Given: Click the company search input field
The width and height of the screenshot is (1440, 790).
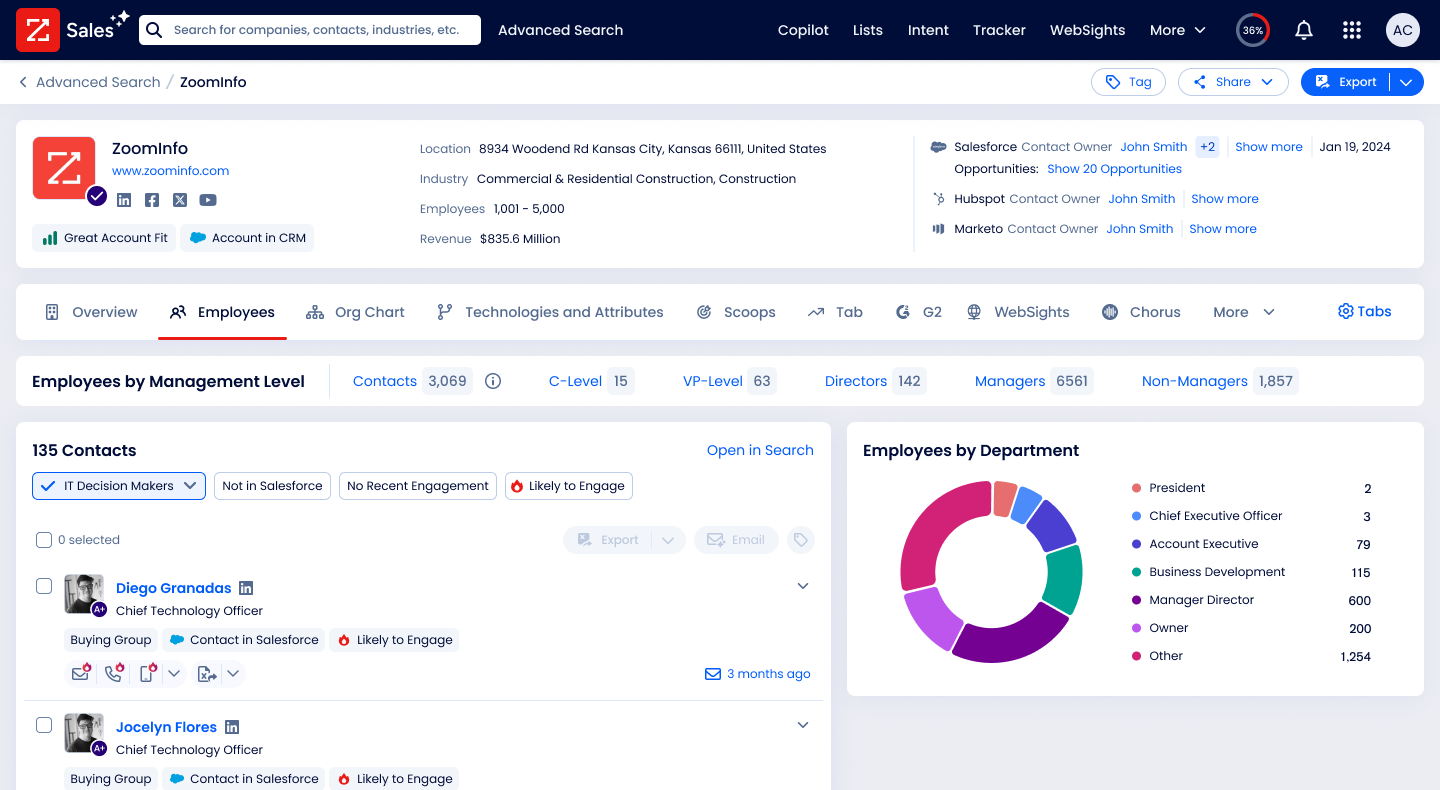Looking at the screenshot, I should (310, 30).
